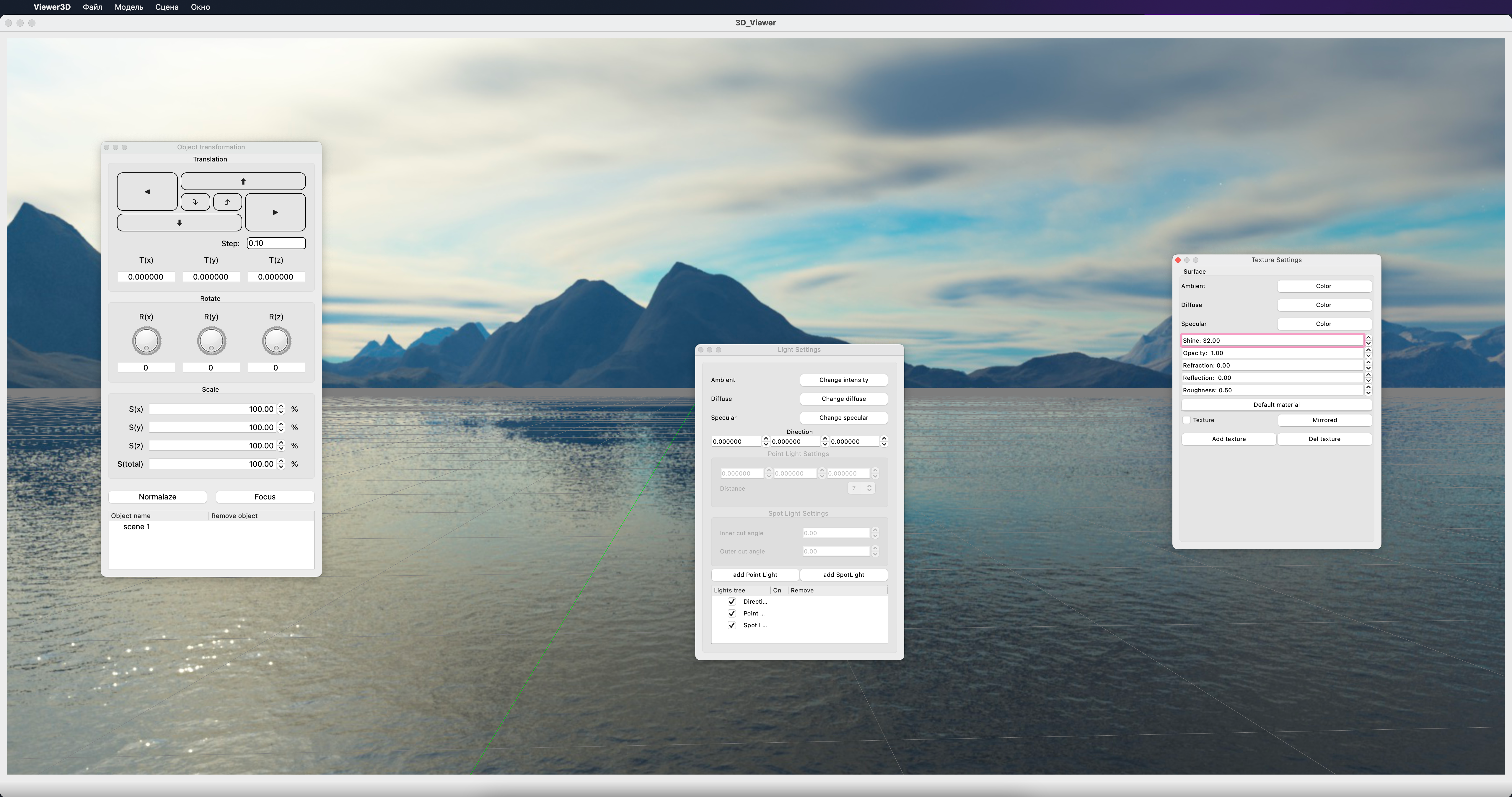The width and height of the screenshot is (1512, 797).
Task: Click the up arrow translation button
Action: tap(243, 181)
